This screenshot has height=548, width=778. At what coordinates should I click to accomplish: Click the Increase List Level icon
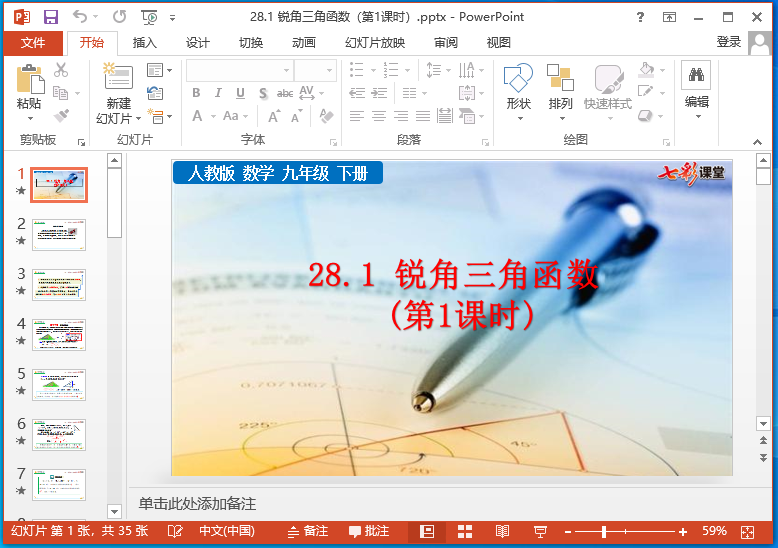point(379,93)
